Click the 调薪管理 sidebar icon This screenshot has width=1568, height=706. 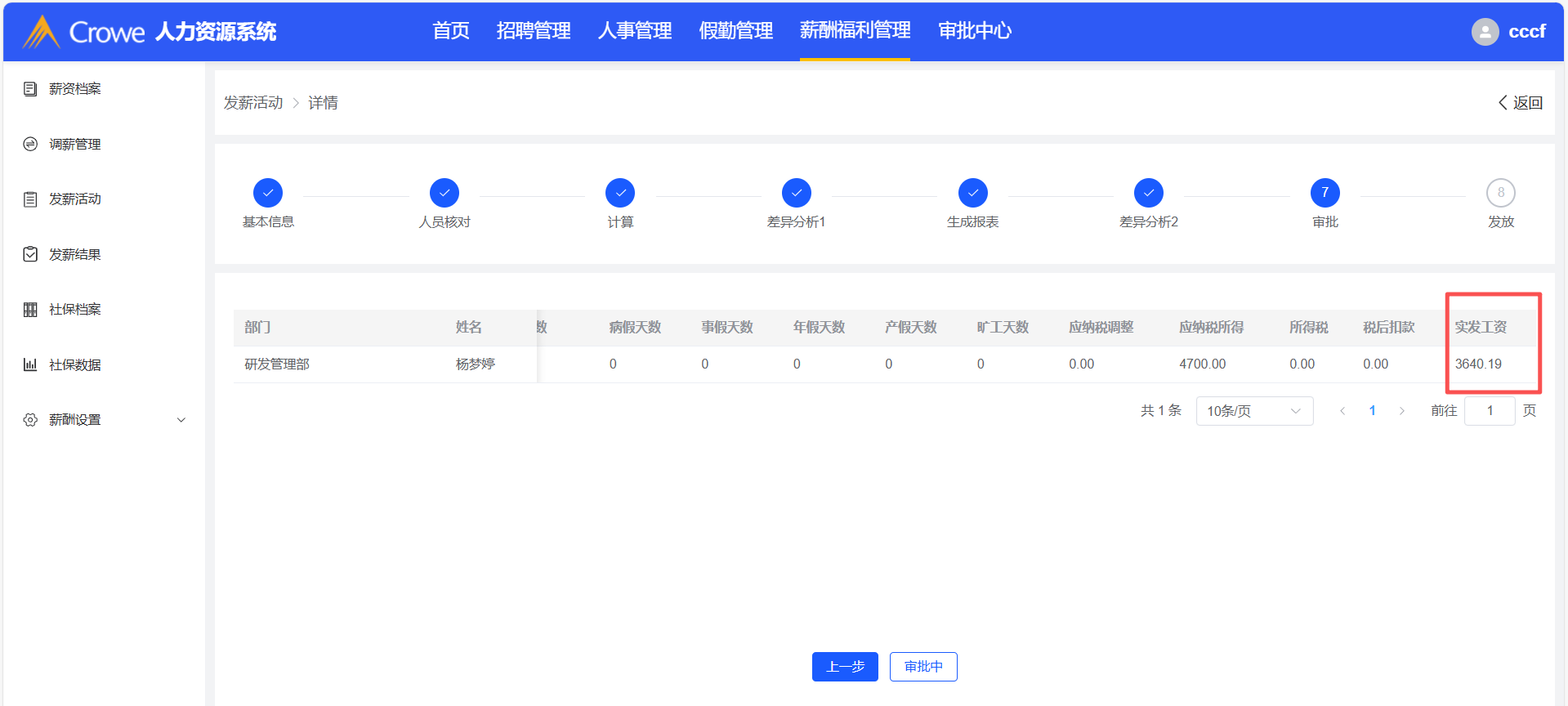(30, 145)
